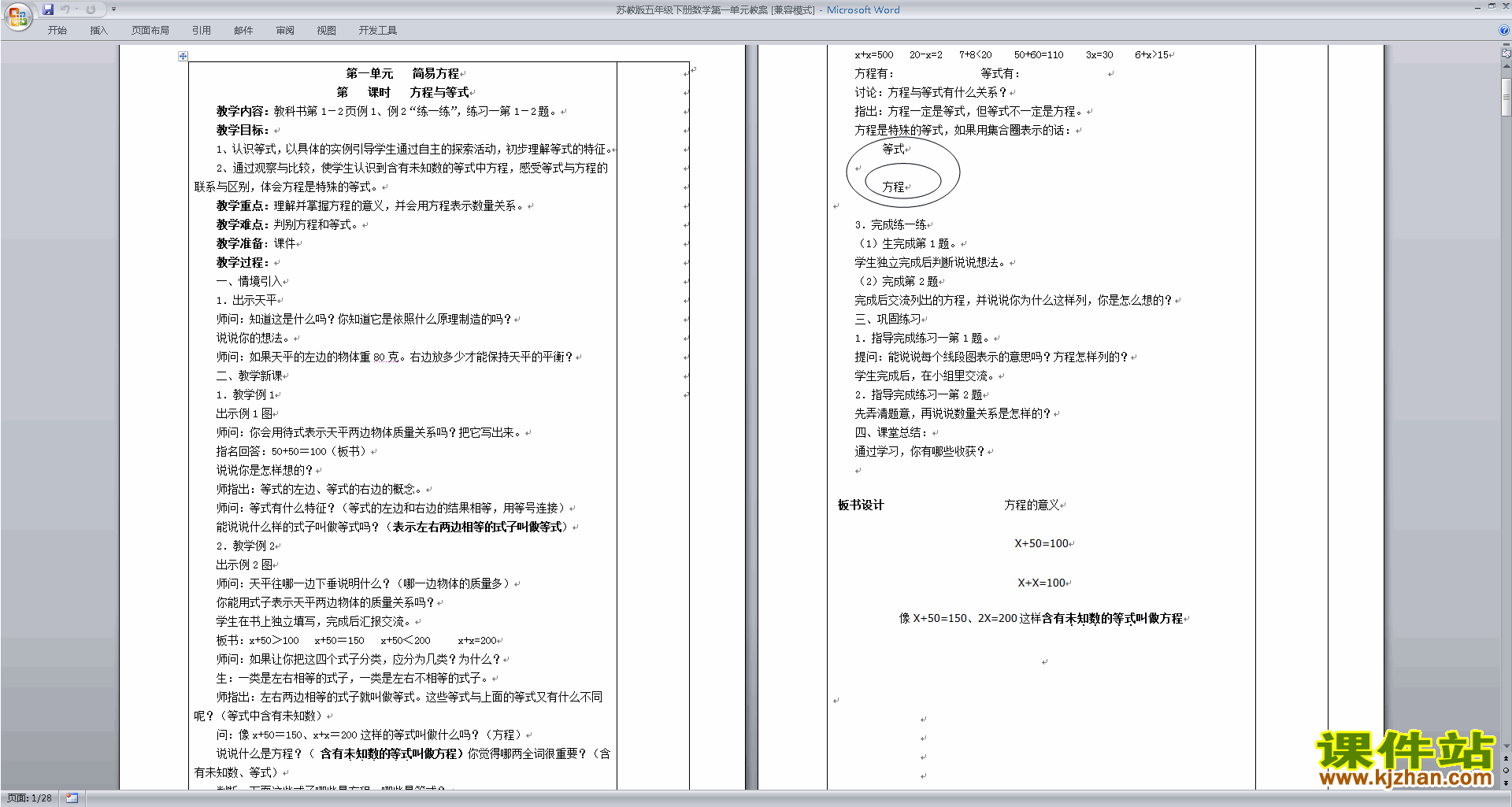Select the table using the move handle icon
1512x807 pixels.
(183, 56)
